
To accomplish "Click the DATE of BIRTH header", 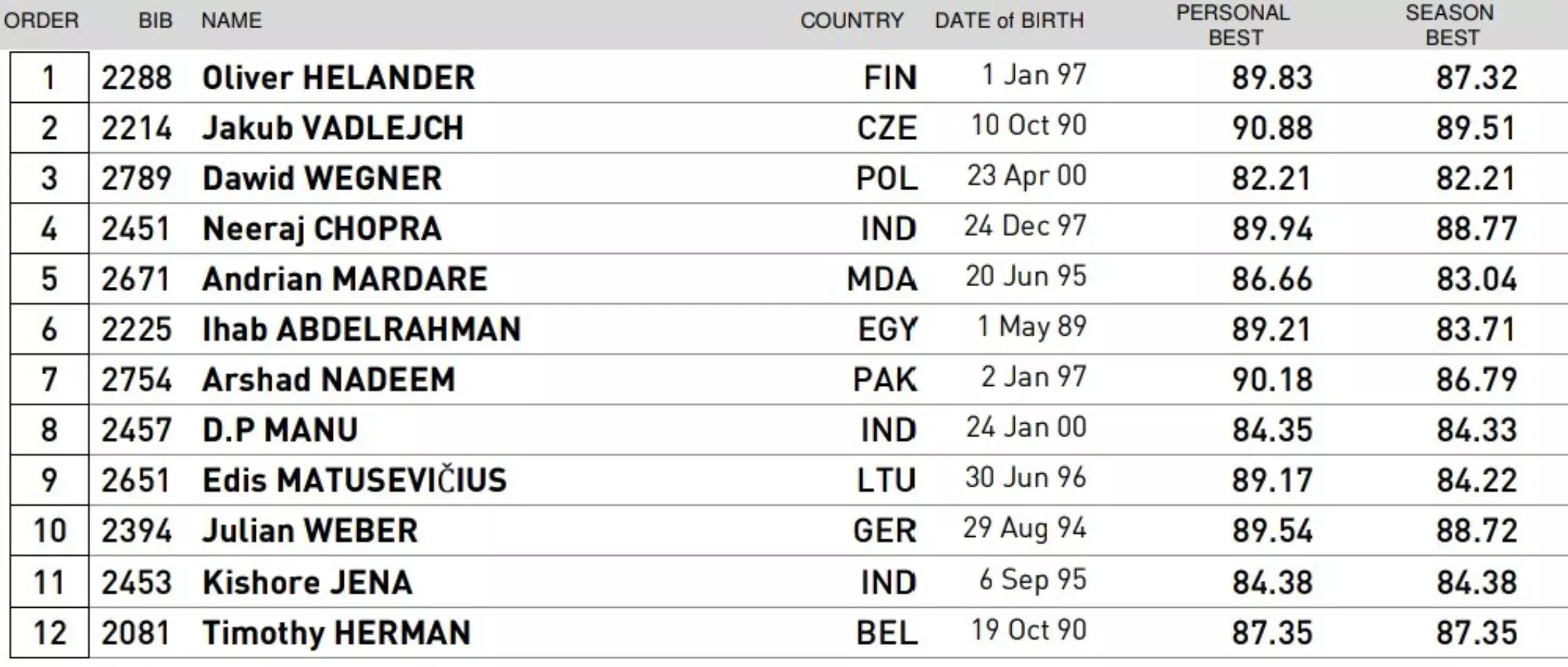I will click(1009, 21).
